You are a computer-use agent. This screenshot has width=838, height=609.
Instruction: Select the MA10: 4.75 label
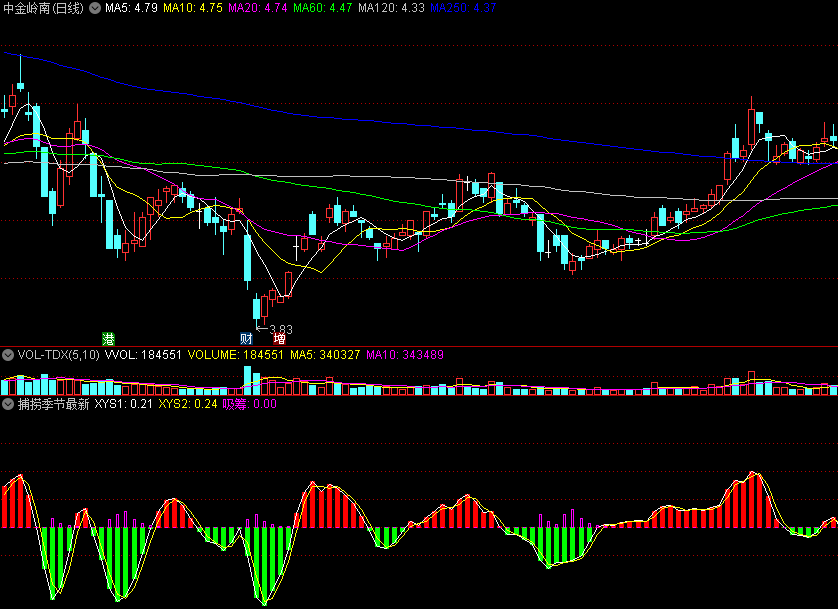[193, 8]
